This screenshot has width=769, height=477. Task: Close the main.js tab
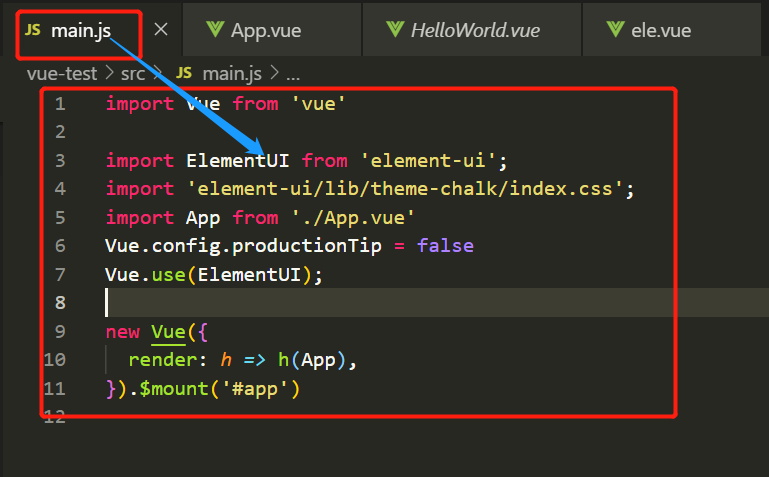point(161,30)
